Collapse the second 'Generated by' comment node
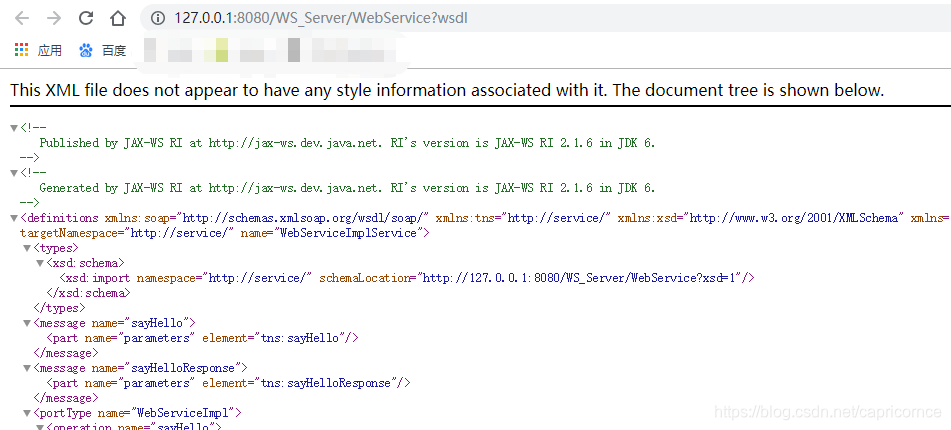The width and height of the screenshot is (951, 430). pos(13,173)
